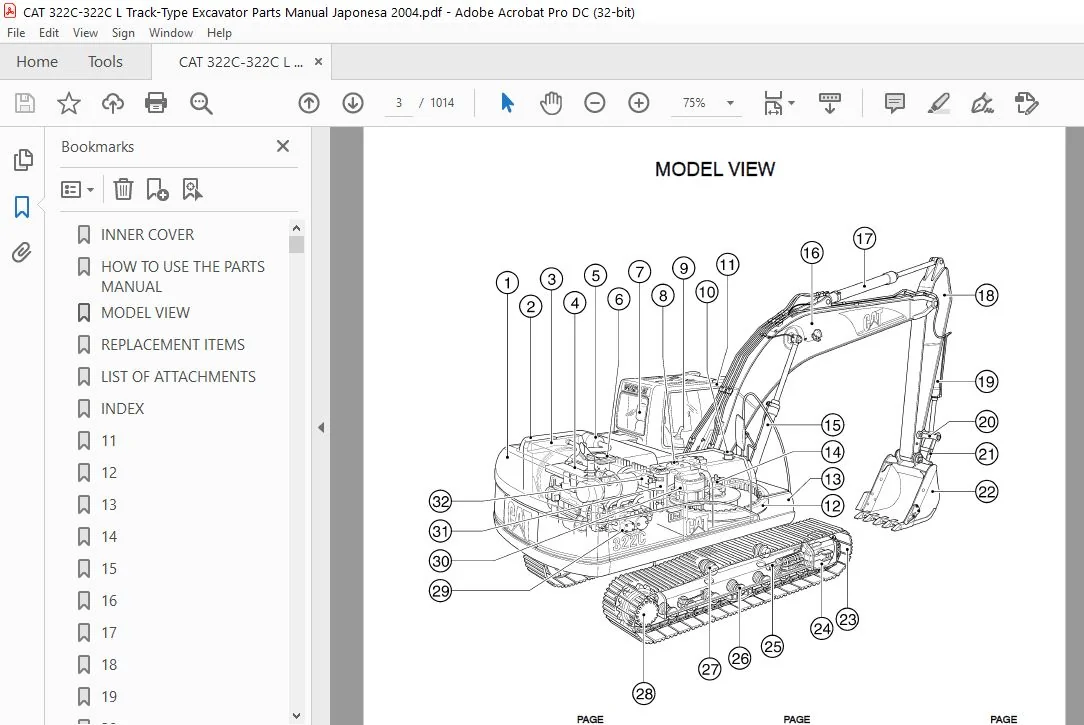Open bookmark 12
The image size is (1084, 725).
coord(109,473)
